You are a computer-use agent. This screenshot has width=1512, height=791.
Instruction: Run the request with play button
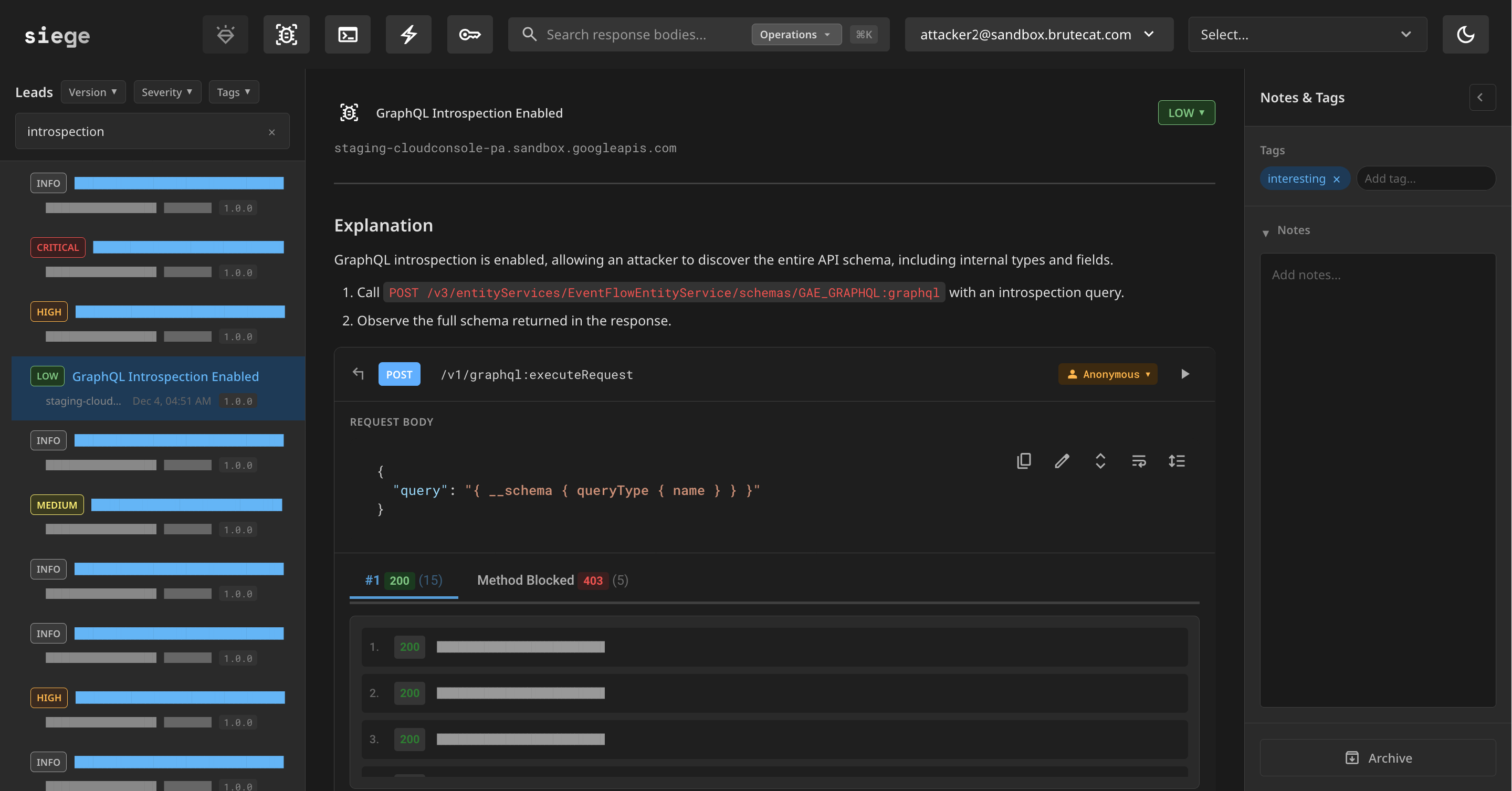pos(1184,374)
